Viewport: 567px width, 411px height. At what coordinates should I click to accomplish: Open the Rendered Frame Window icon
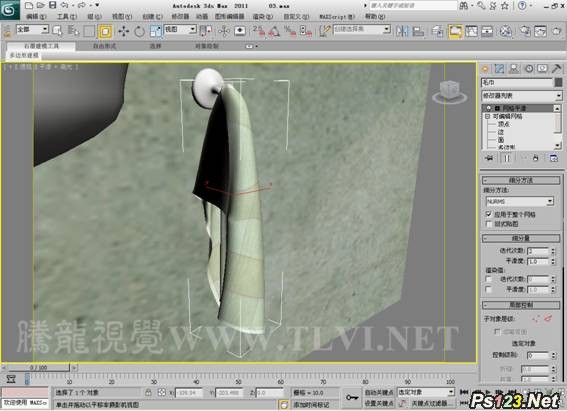(540, 31)
